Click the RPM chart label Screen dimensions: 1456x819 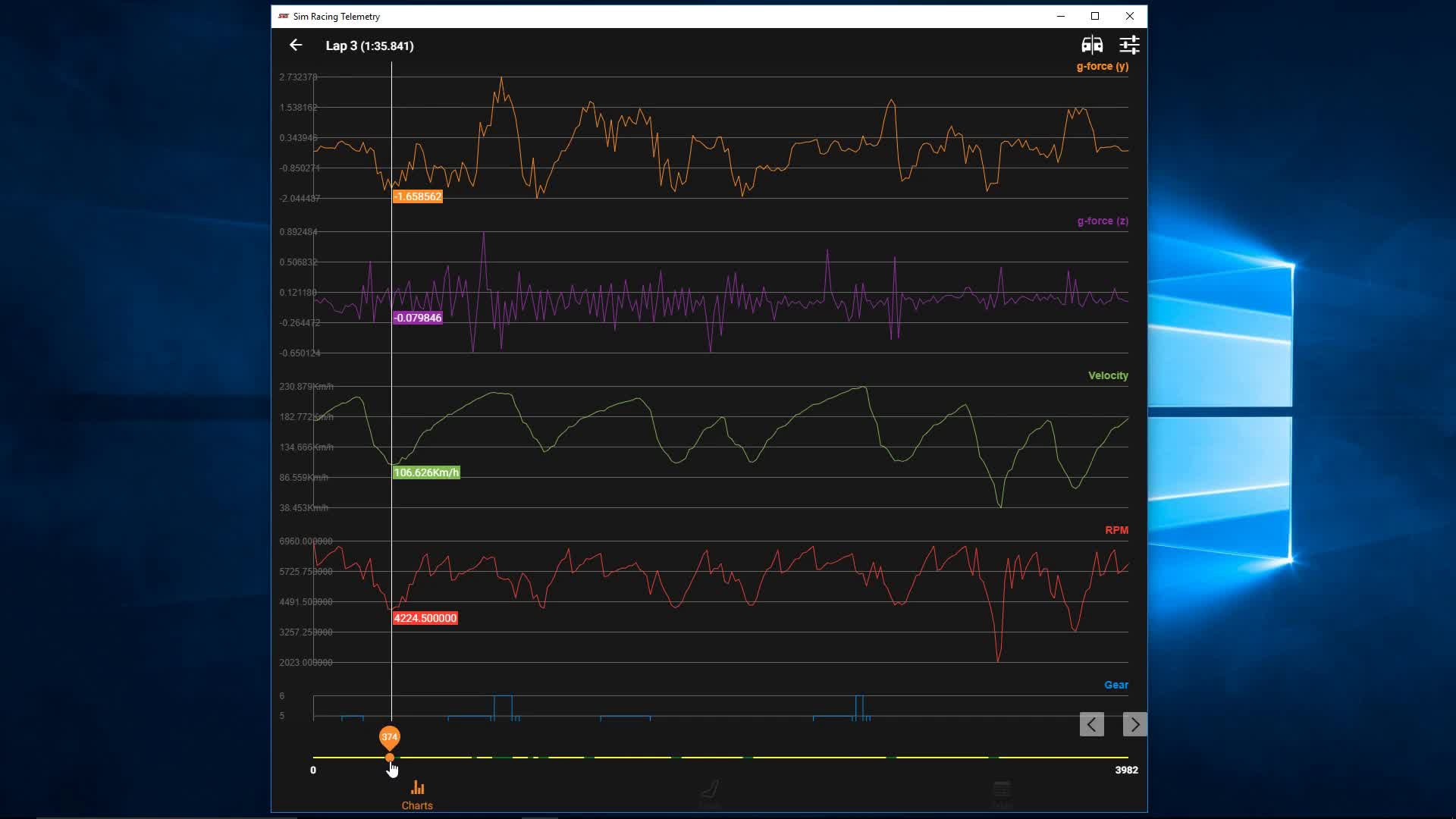pos(1116,531)
